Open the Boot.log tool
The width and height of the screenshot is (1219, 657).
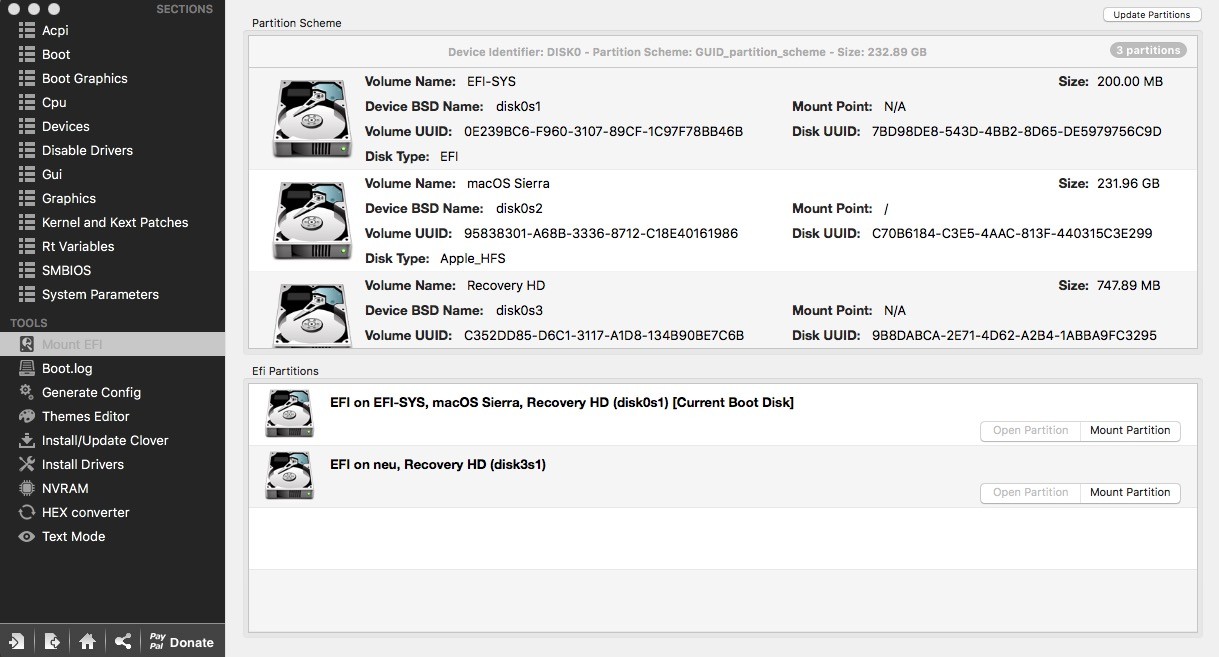(112, 368)
